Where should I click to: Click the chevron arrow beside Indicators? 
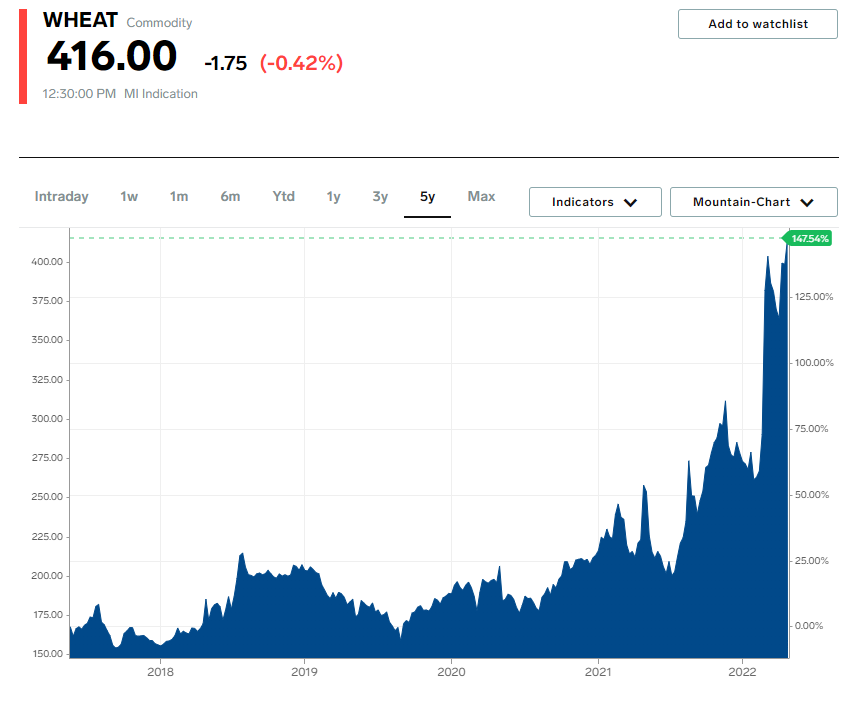pyautogui.click(x=631, y=202)
